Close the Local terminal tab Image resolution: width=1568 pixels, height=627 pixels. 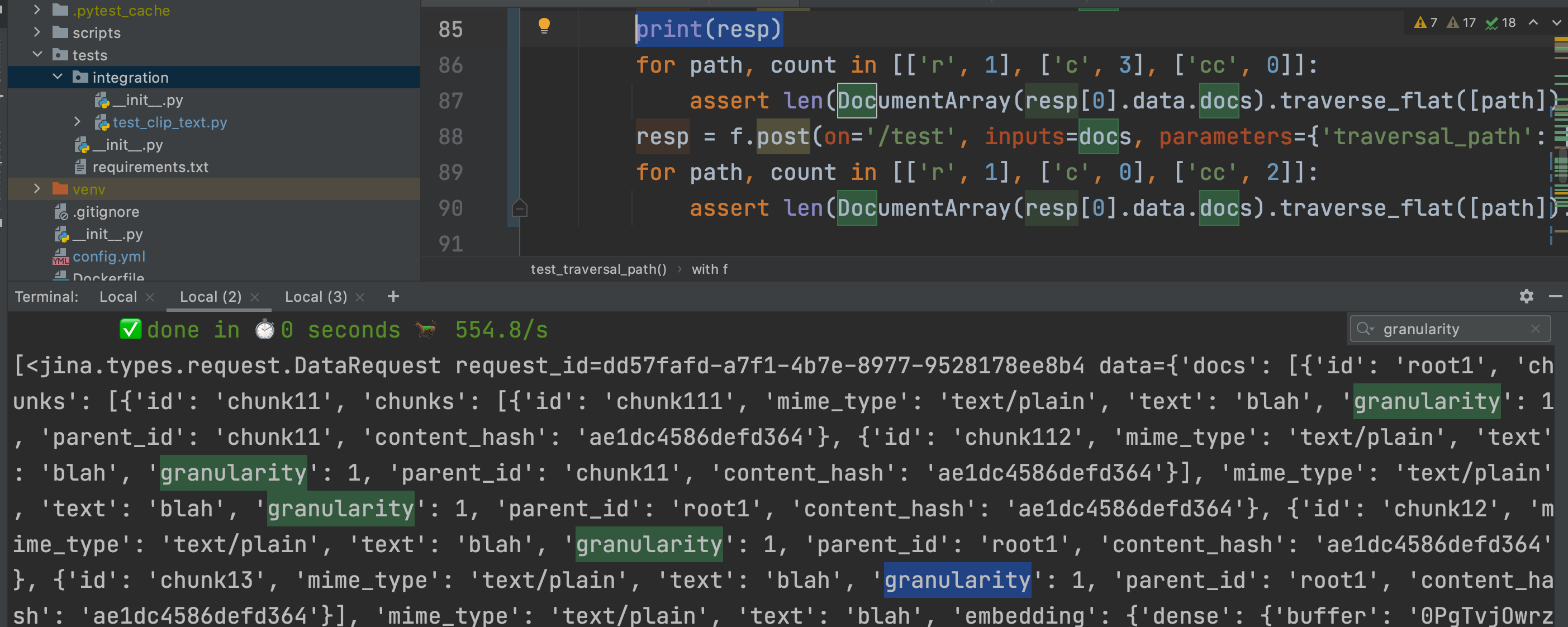point(150,297)
